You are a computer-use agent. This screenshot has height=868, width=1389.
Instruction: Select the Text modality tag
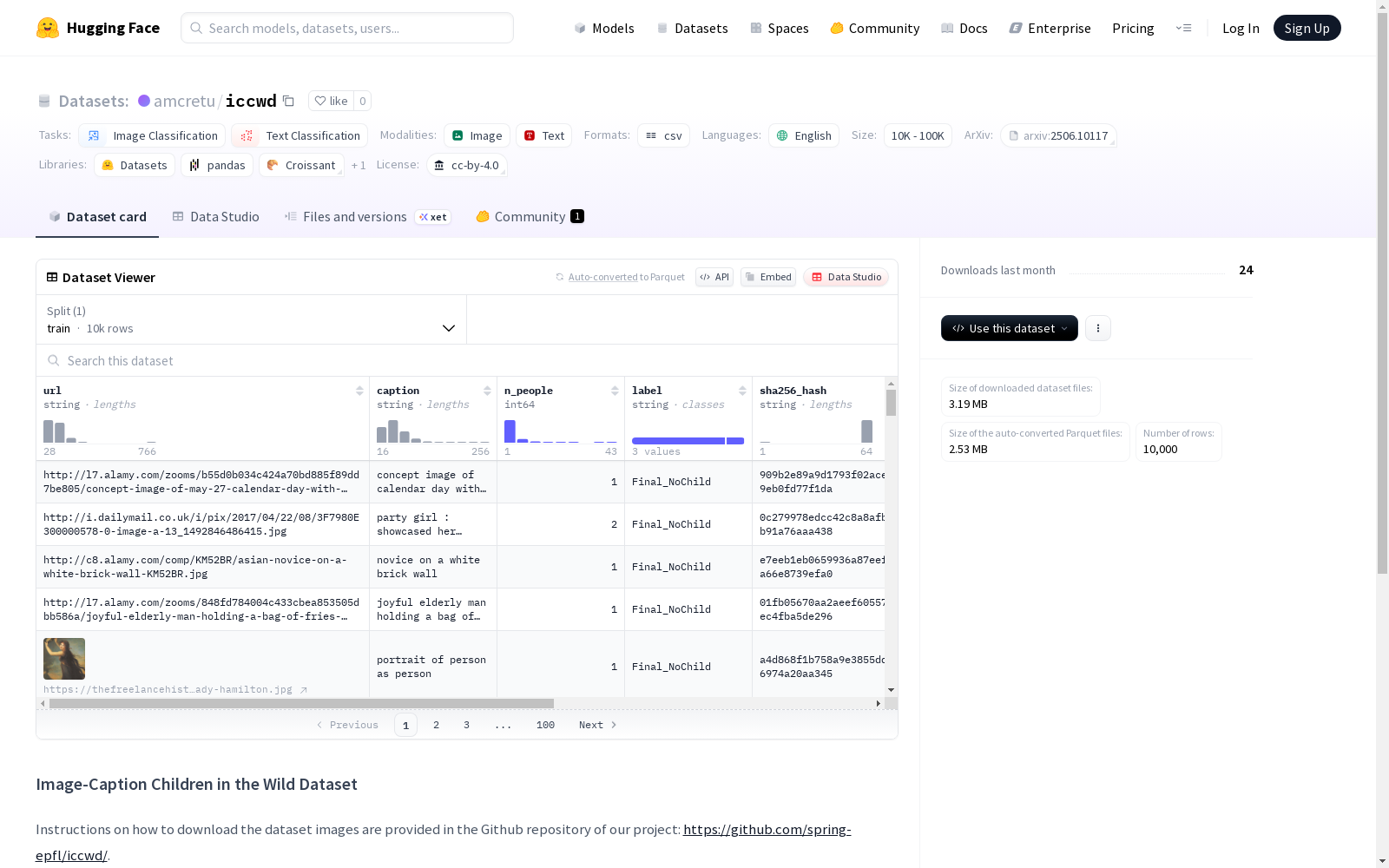tap(543, 135)
